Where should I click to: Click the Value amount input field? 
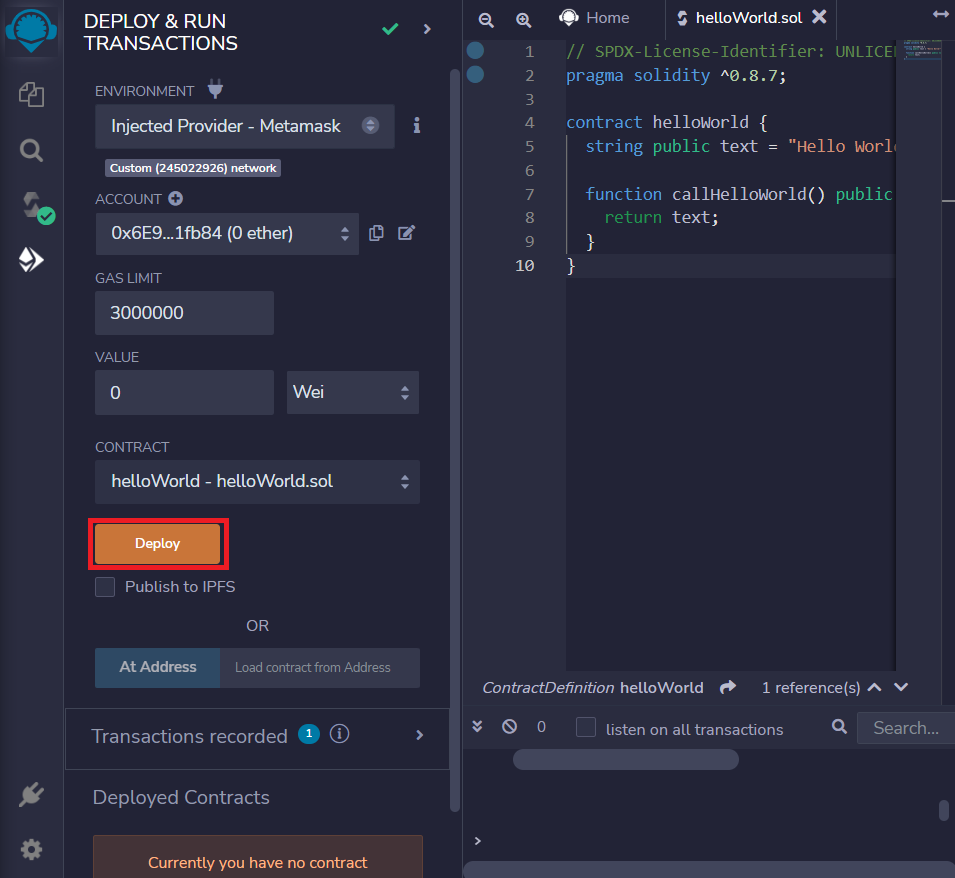point(185,393)
